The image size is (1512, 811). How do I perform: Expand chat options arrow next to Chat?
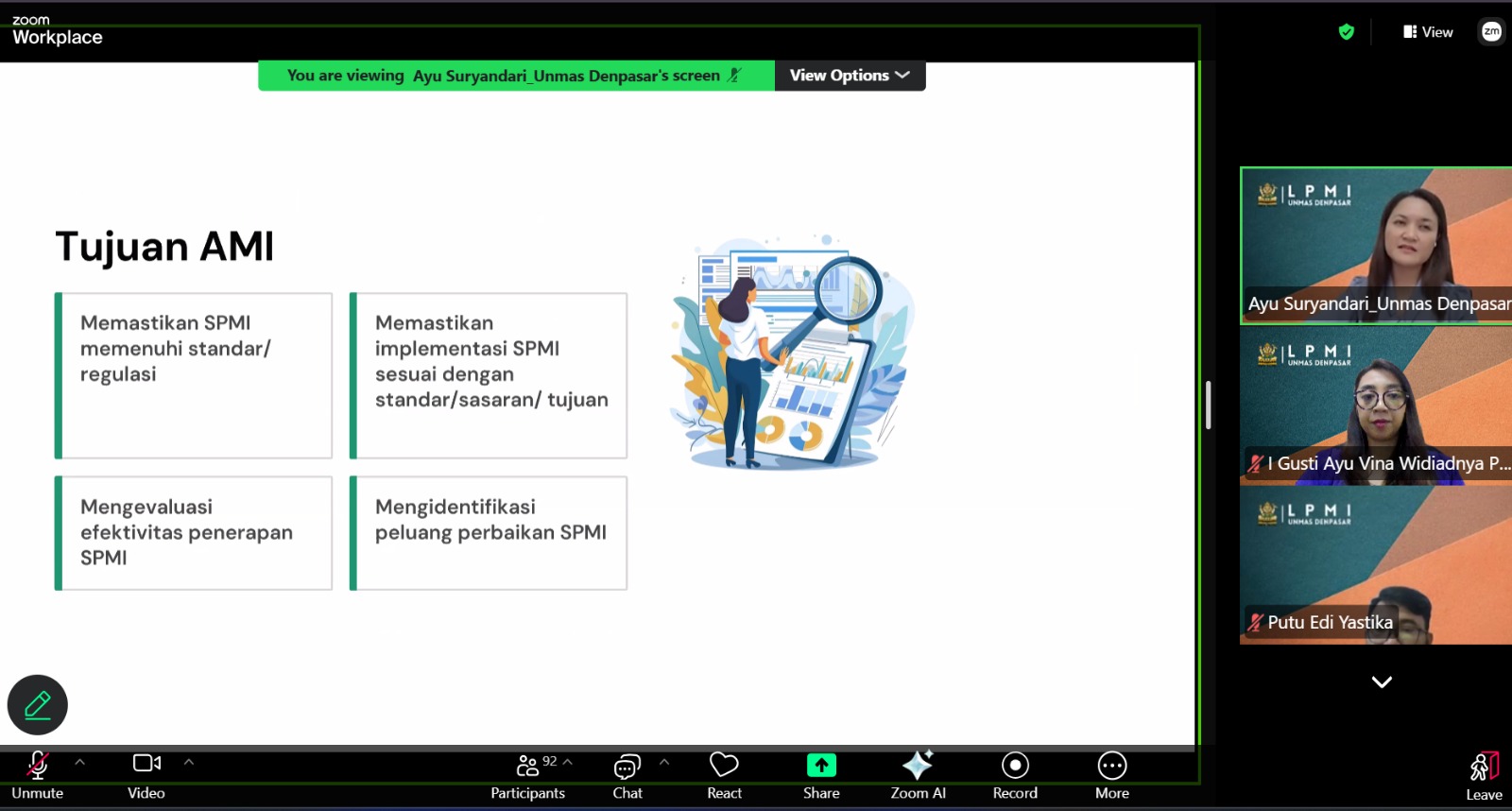point(664,762)
